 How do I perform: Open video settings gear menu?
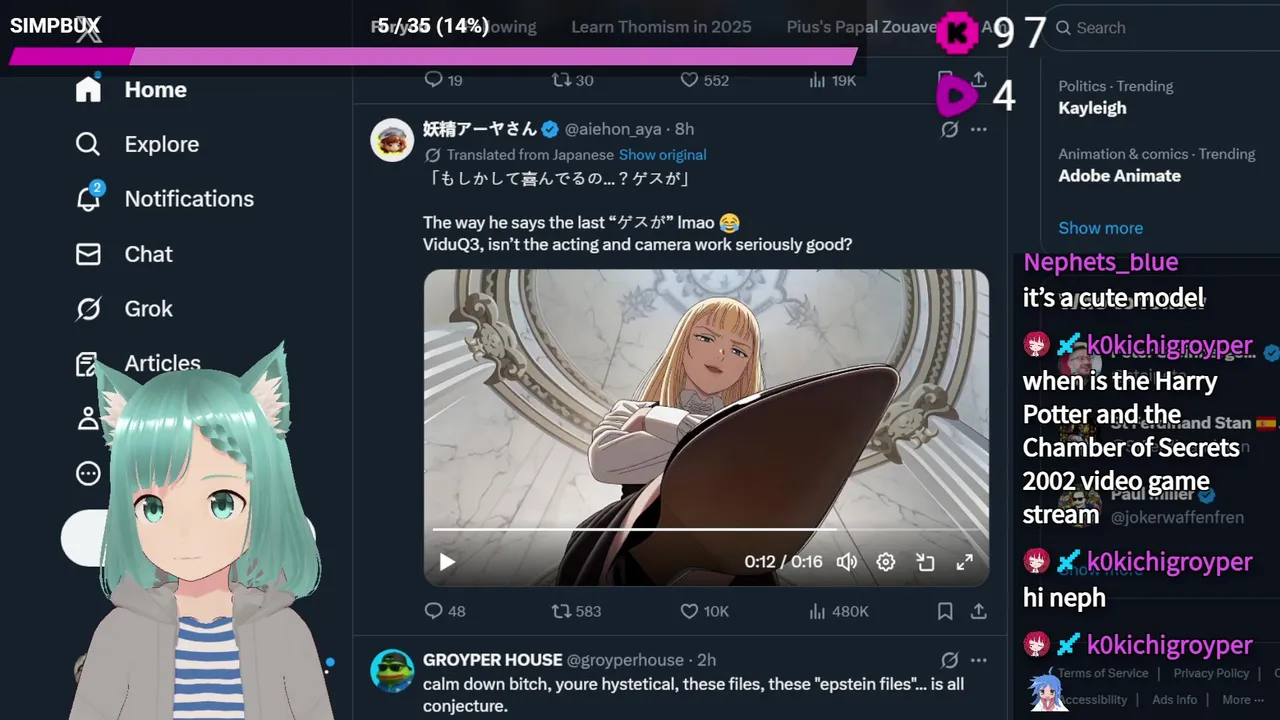[886, 562]
